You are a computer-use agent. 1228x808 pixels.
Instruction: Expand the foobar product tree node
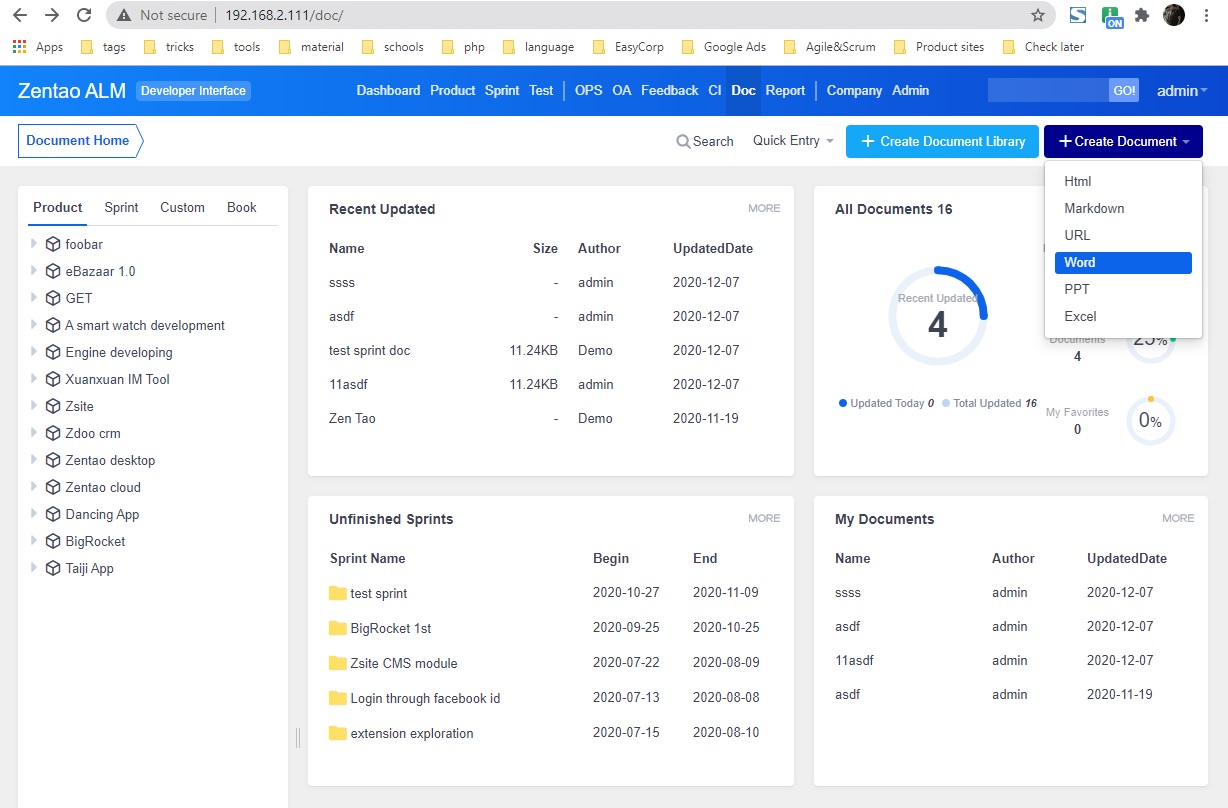(x=34, y=243)
